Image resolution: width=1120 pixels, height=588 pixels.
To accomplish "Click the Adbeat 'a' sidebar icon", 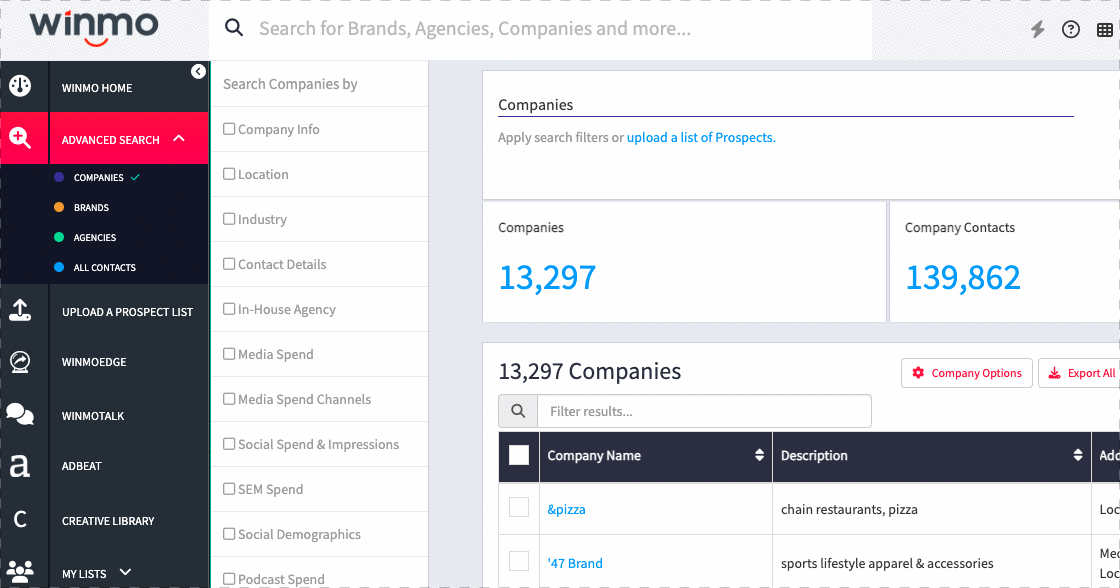I will tap(20, 466).
